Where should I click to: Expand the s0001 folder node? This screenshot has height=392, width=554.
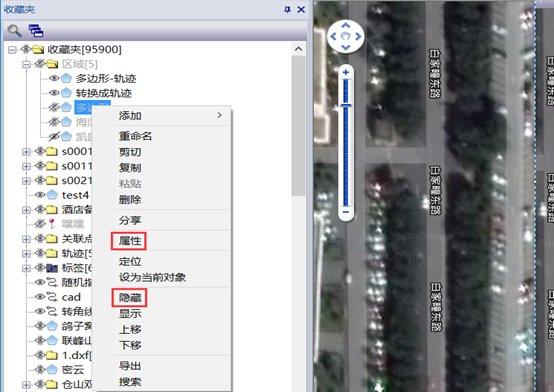pyautogui.click(x=26, y=152)
